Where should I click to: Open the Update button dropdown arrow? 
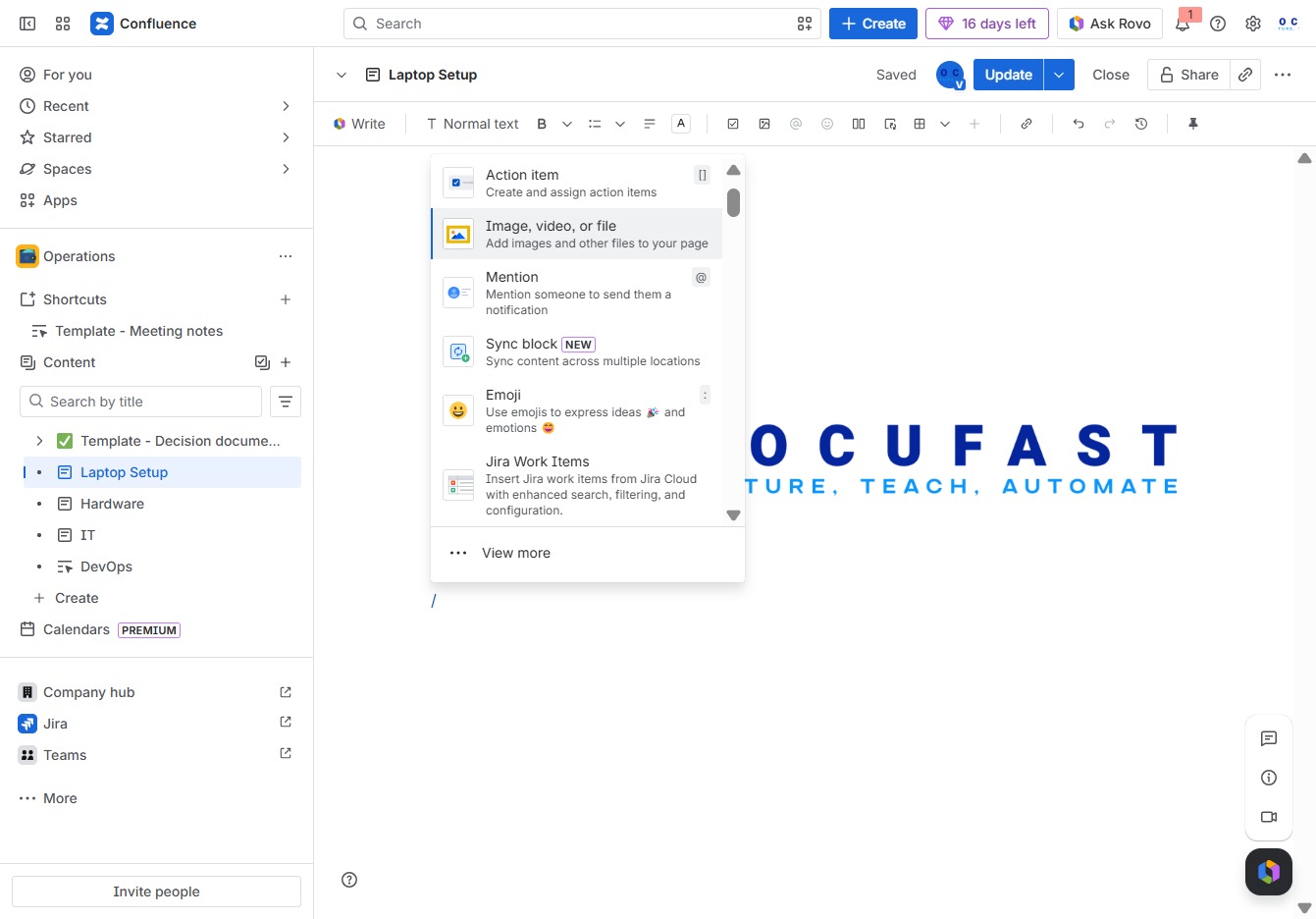1059,75
